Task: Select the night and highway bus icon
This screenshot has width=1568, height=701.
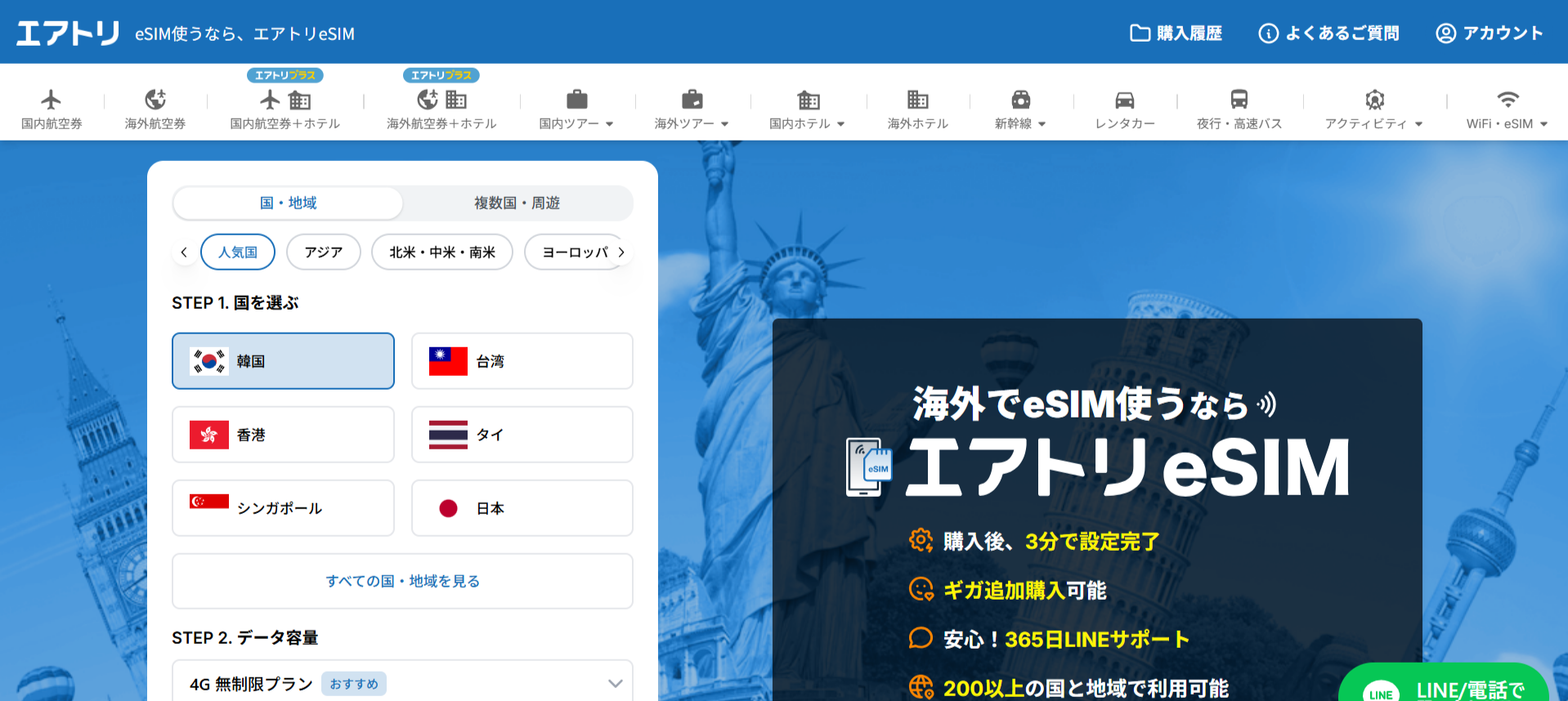Action: click(x=1239, y=100)
